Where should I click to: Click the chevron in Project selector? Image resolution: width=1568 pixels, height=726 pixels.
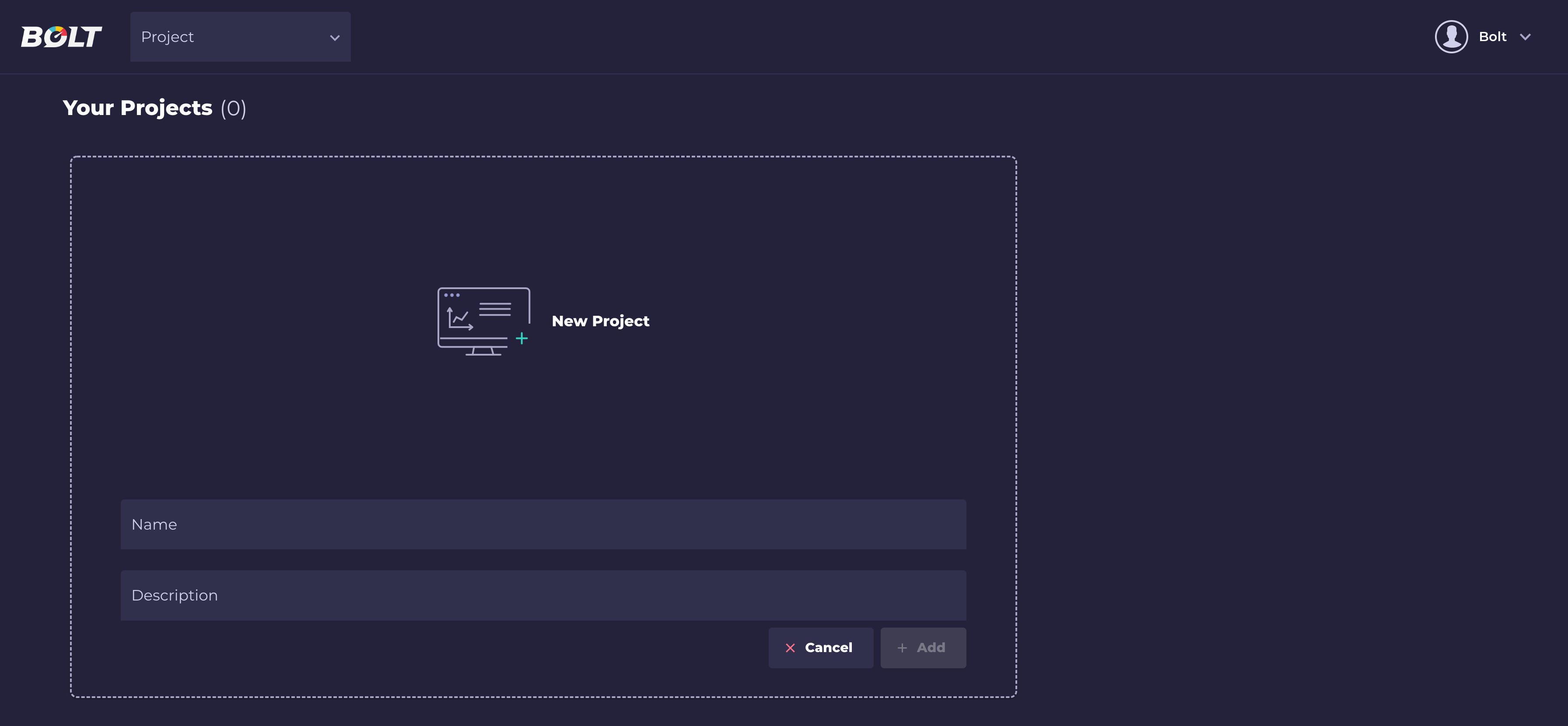pyautogui.click(x=334, y=38)
